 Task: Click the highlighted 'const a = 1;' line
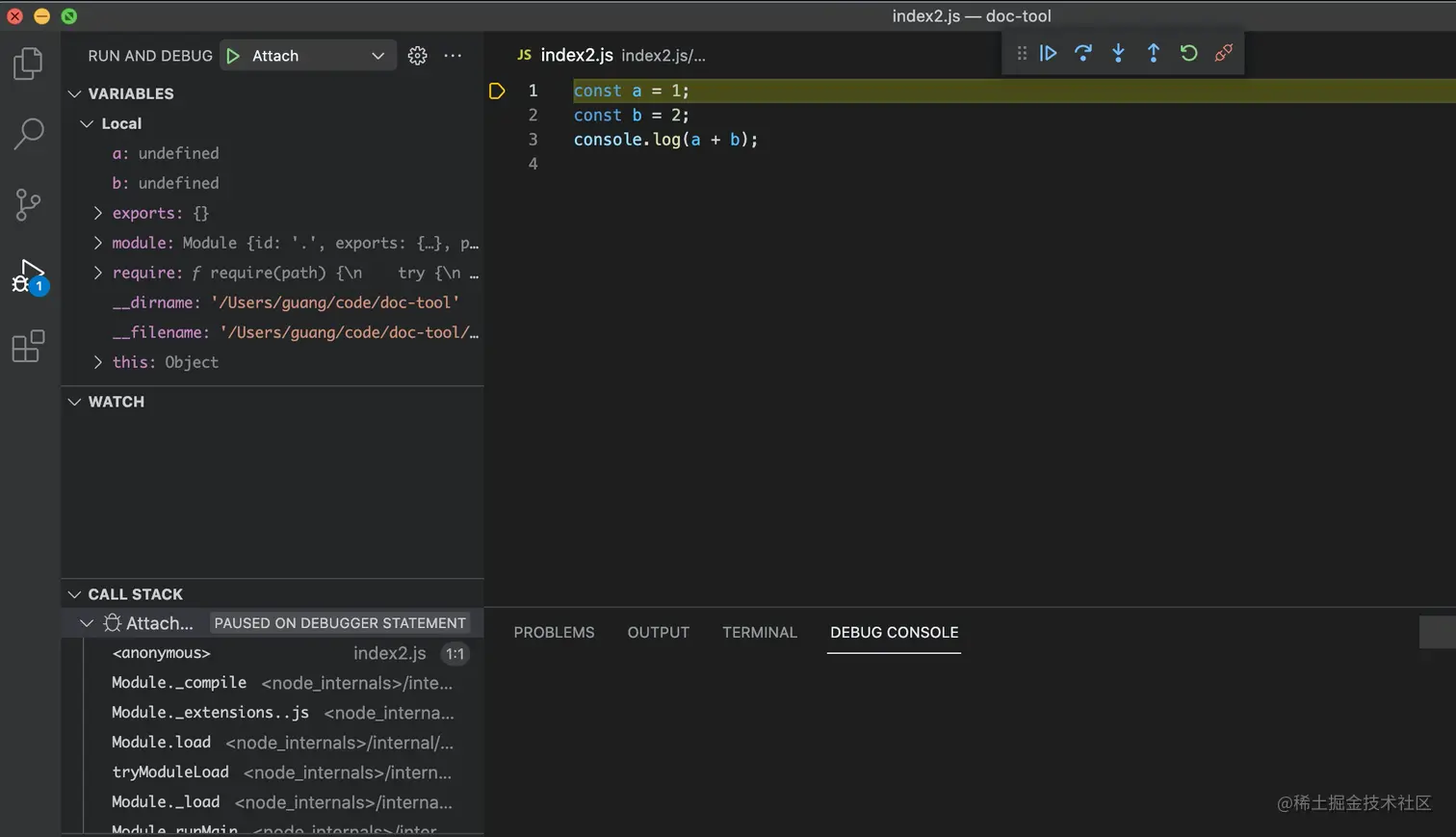[x=632, y=91]
